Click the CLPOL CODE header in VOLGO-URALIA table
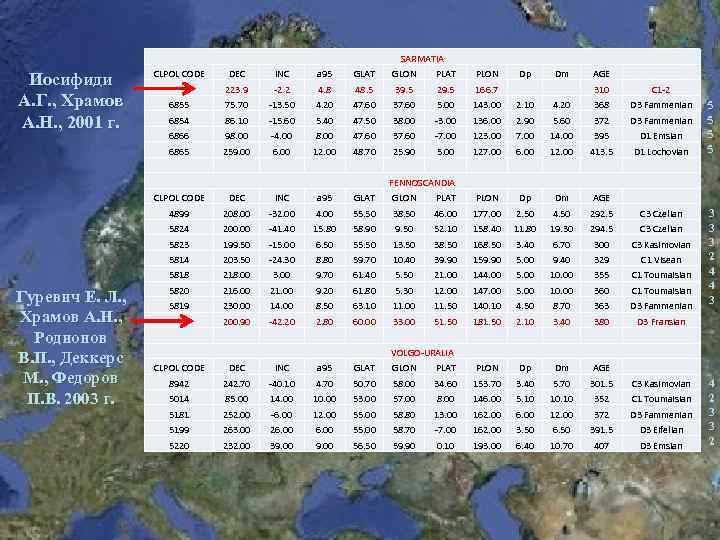 (x=179, y=368)
